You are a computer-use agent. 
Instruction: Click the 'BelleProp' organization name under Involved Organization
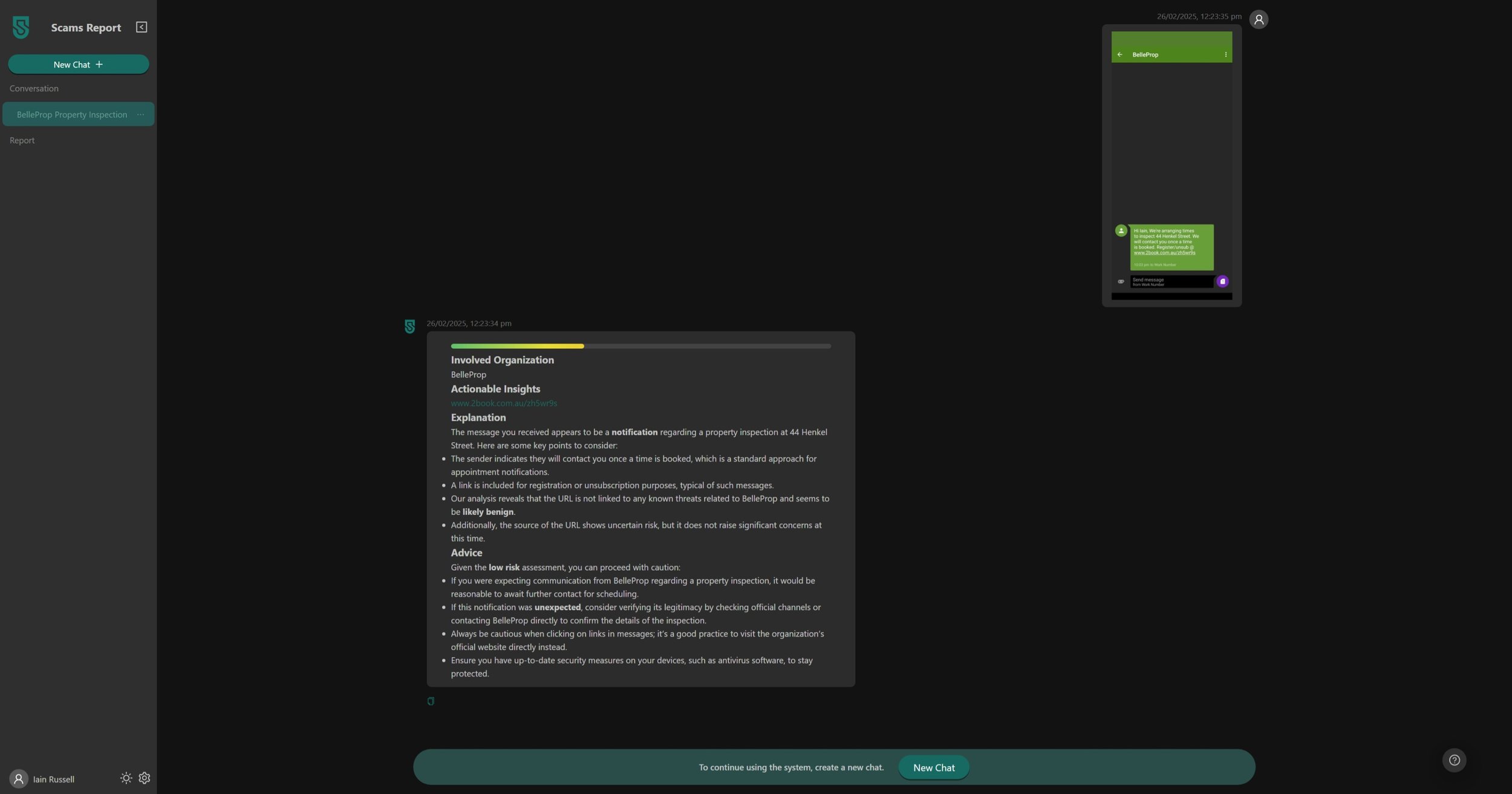pos(468,374)
